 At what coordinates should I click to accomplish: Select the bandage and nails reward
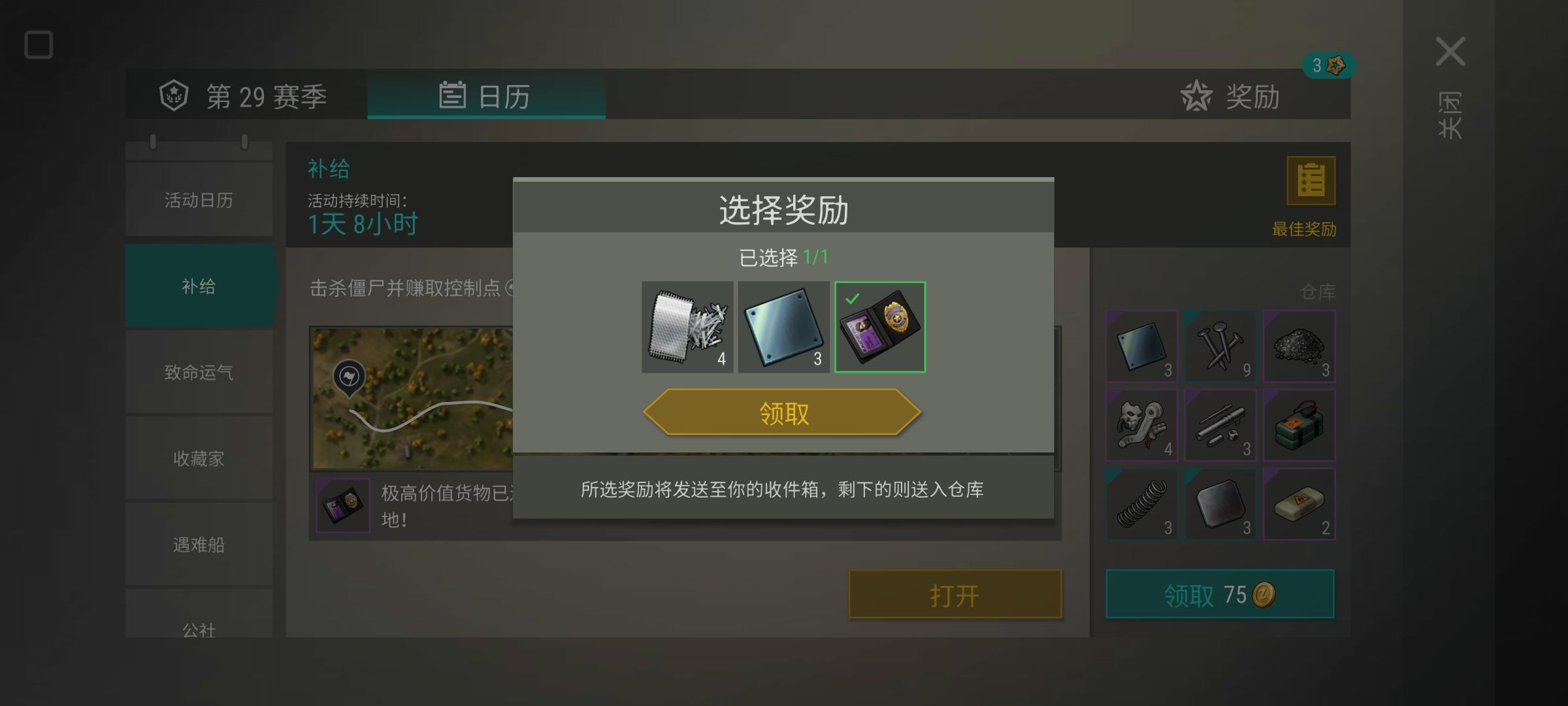[687, 327]
